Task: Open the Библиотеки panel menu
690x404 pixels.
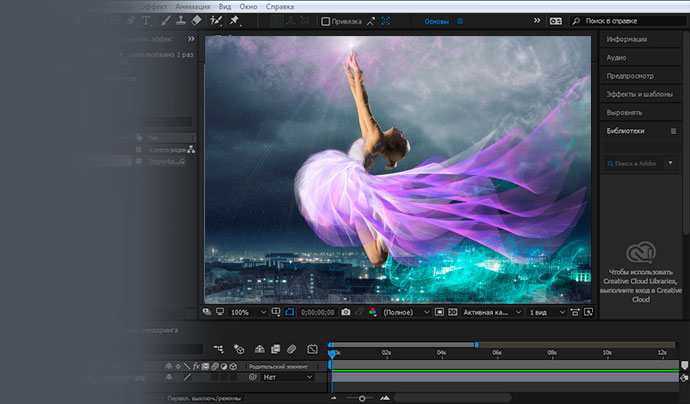Action: coord(673,131)
